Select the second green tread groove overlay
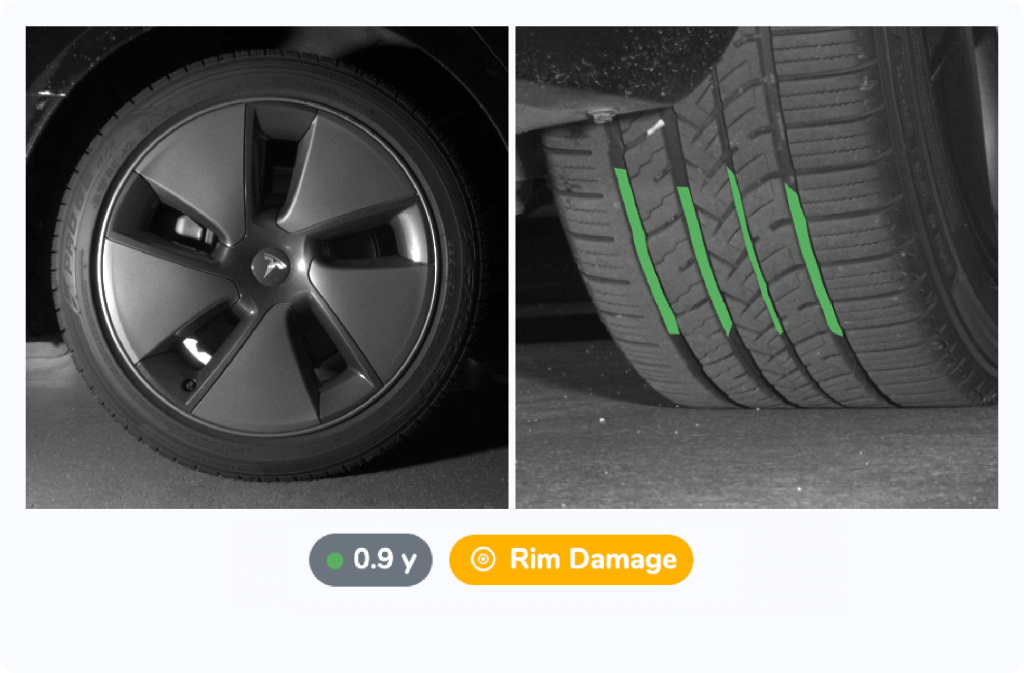The image size is (1024, 673). click(704, 260)
